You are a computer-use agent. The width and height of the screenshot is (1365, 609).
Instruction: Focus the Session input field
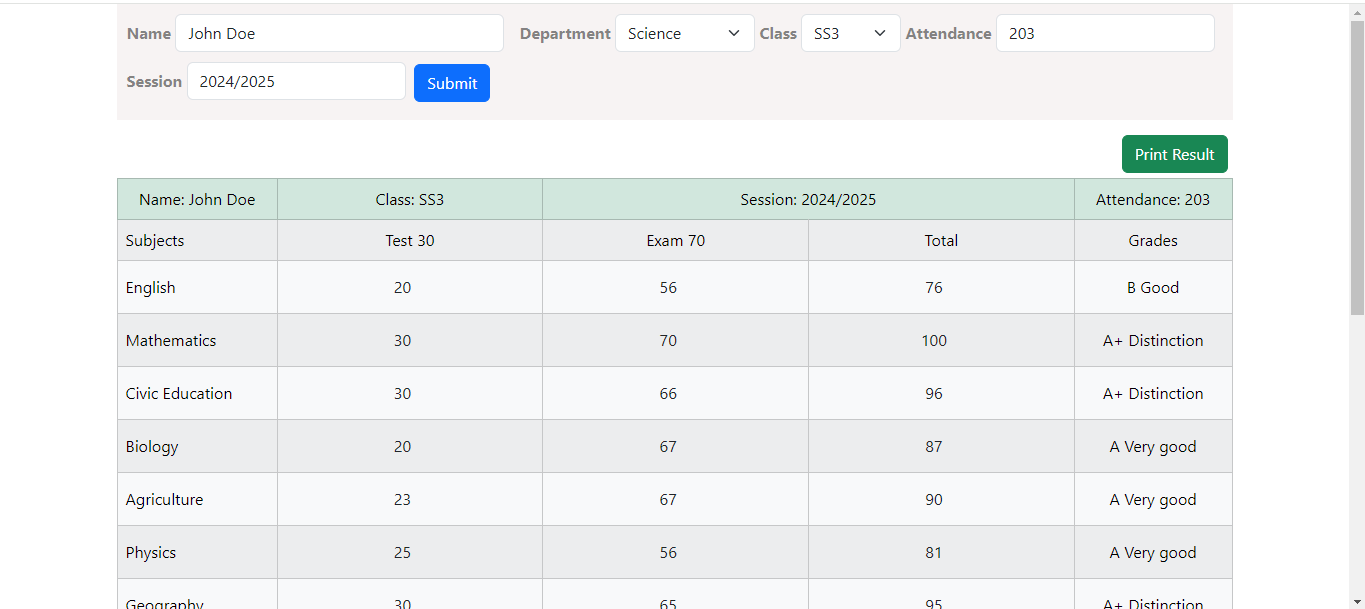click(x=296, y=81)
